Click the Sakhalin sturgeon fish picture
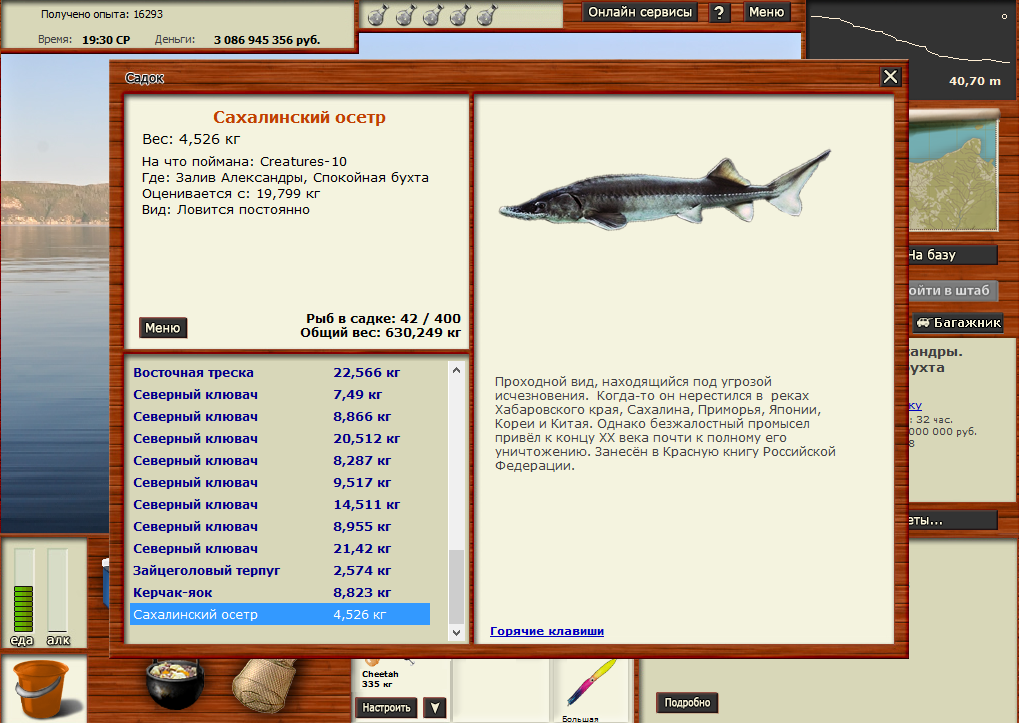 (665, 191)
